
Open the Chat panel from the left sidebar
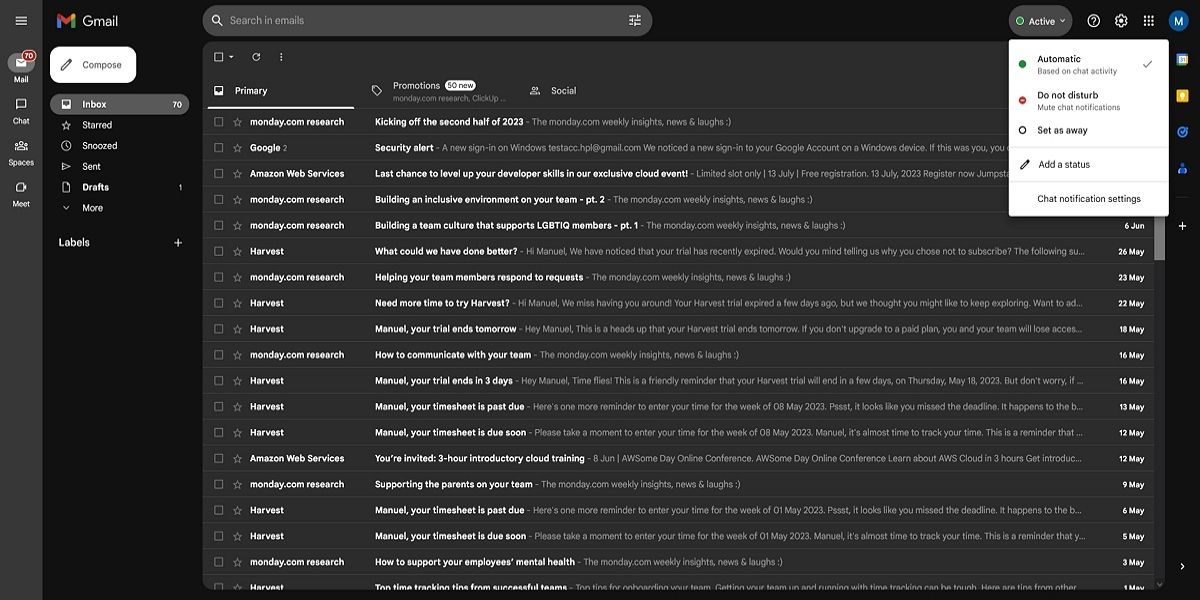pyautogui.click(x=20, y=113)
